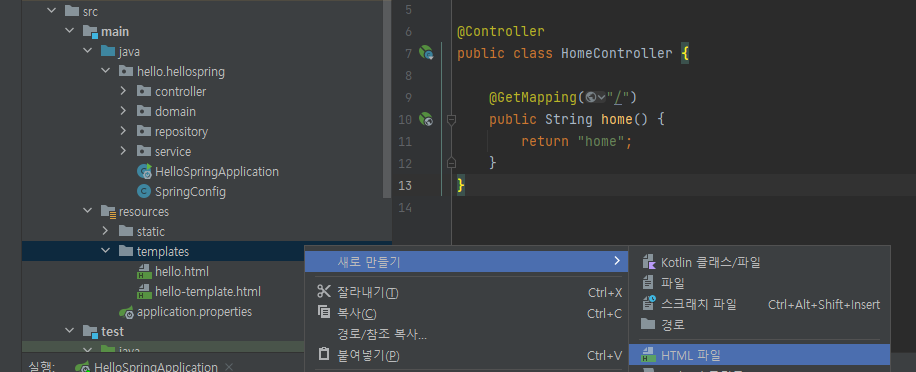
Task: Open the URL globe dropdown in @GetMapping
Action: click(x=596, y=97)
